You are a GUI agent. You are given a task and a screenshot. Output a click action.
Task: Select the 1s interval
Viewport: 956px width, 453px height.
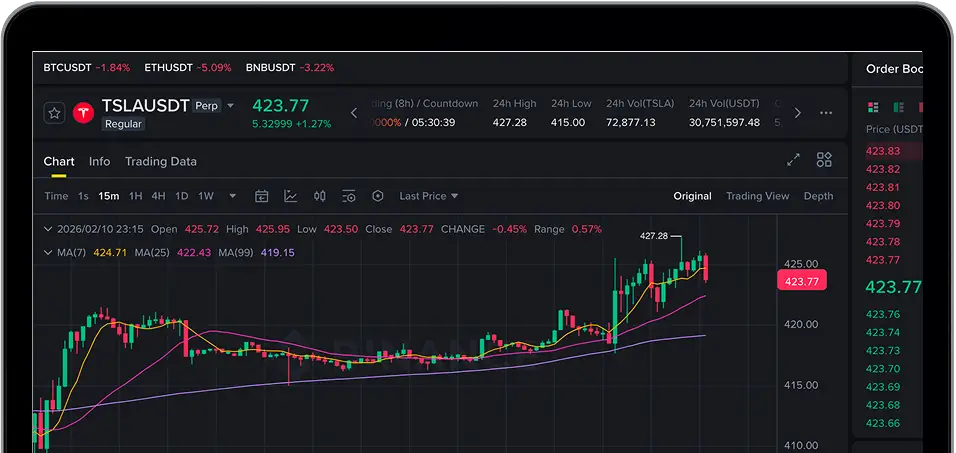pos(84,196)
